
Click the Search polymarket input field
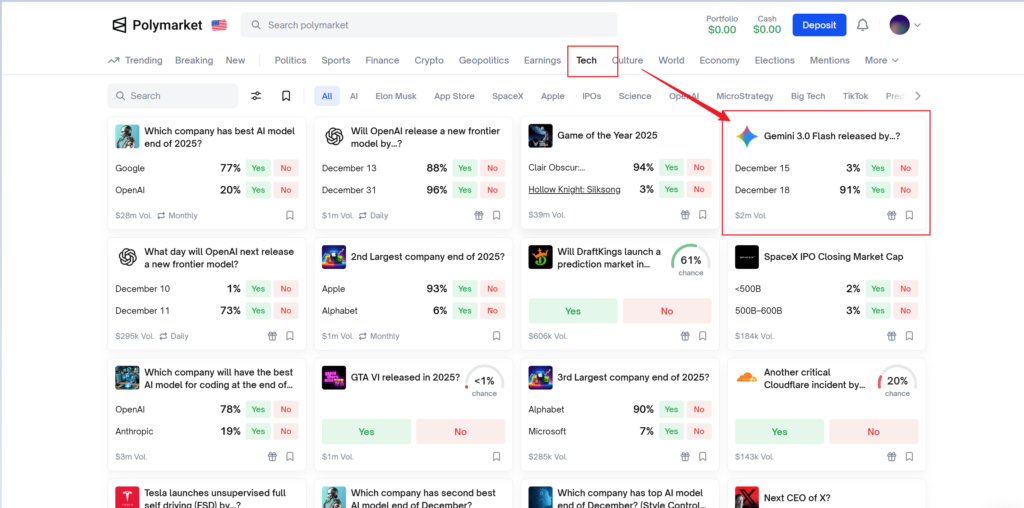[430, 25]
